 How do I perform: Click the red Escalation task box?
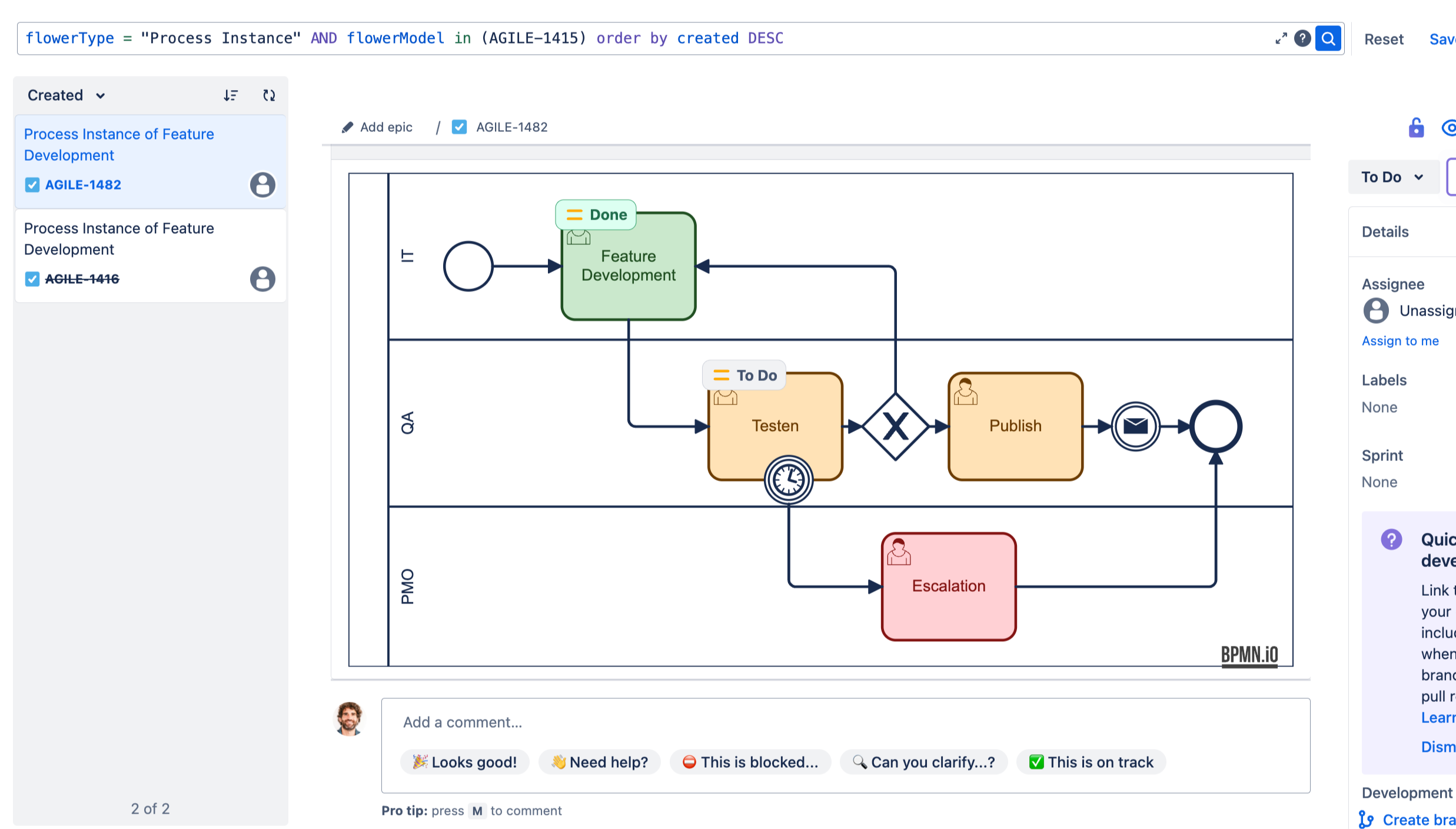pyautogui.click(x=948, y=586)
